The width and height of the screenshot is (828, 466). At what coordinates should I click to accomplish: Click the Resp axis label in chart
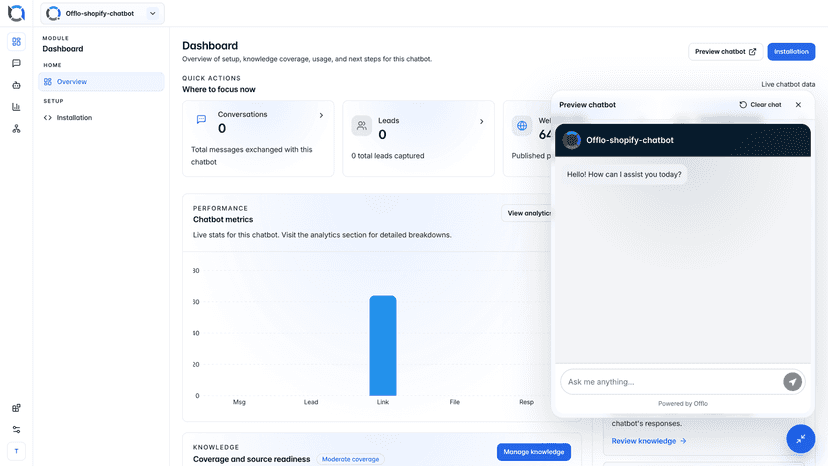[x=526, y=402]
